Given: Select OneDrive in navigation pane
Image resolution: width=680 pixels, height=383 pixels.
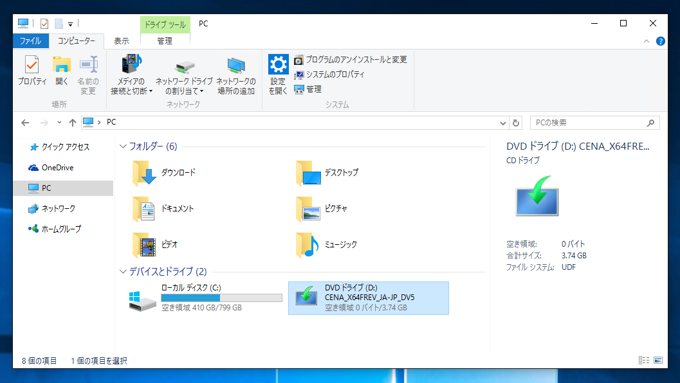Looking at the screenshot, I should 51,167.
